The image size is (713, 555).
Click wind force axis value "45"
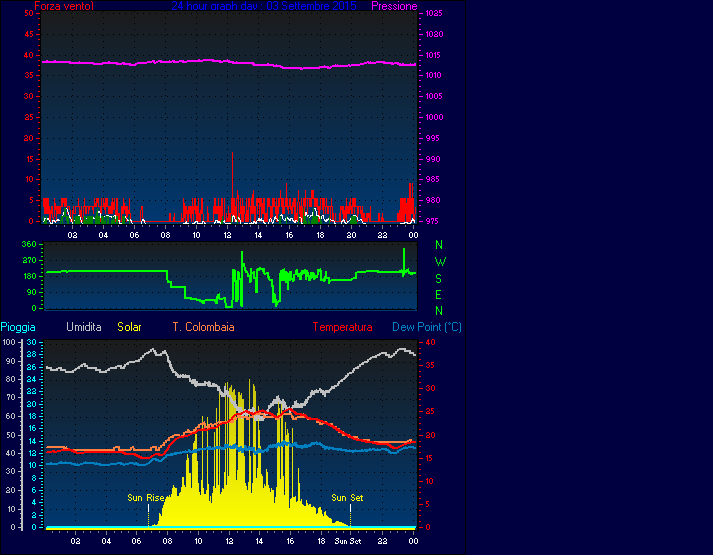(29, 34)
